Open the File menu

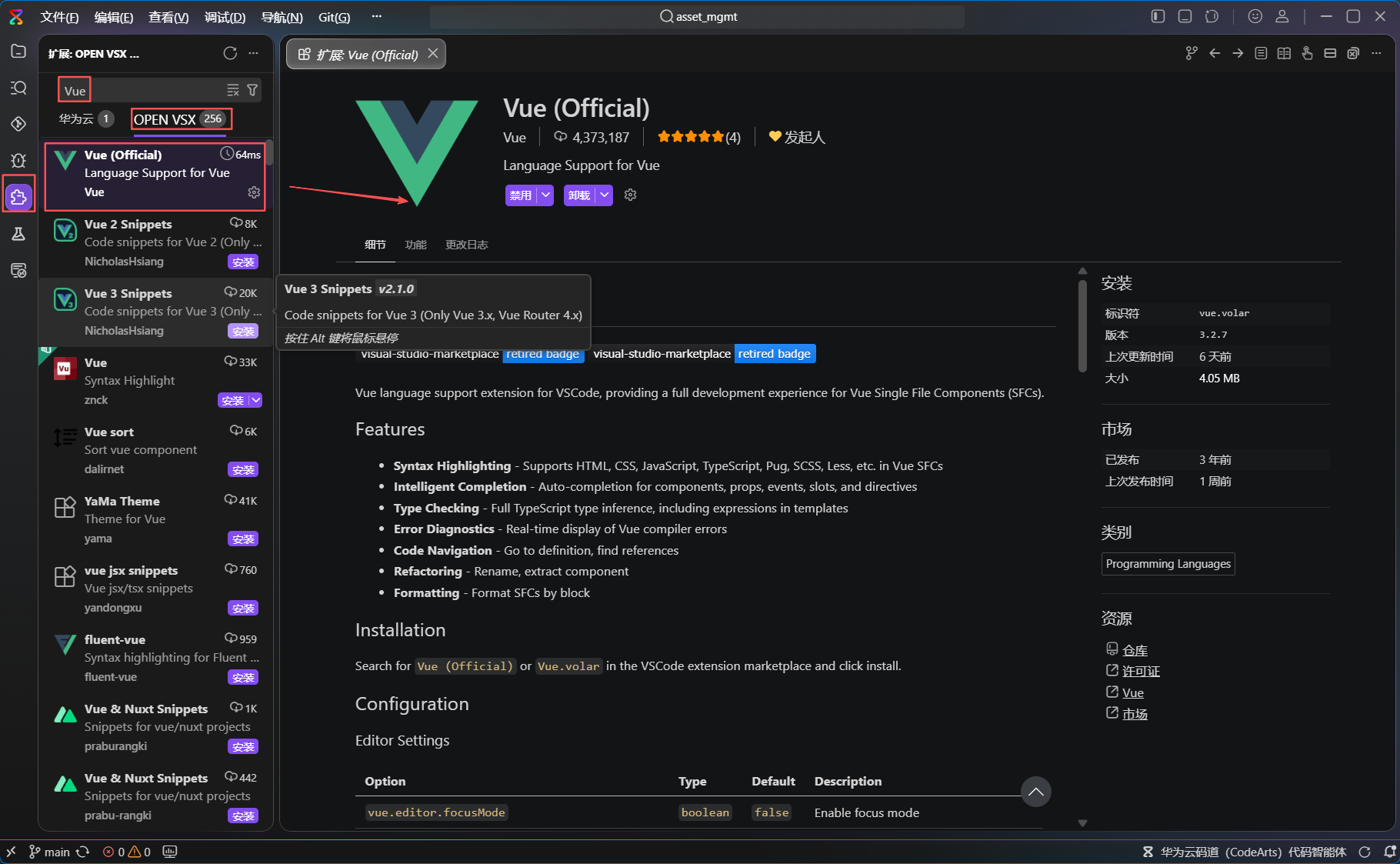59,17
